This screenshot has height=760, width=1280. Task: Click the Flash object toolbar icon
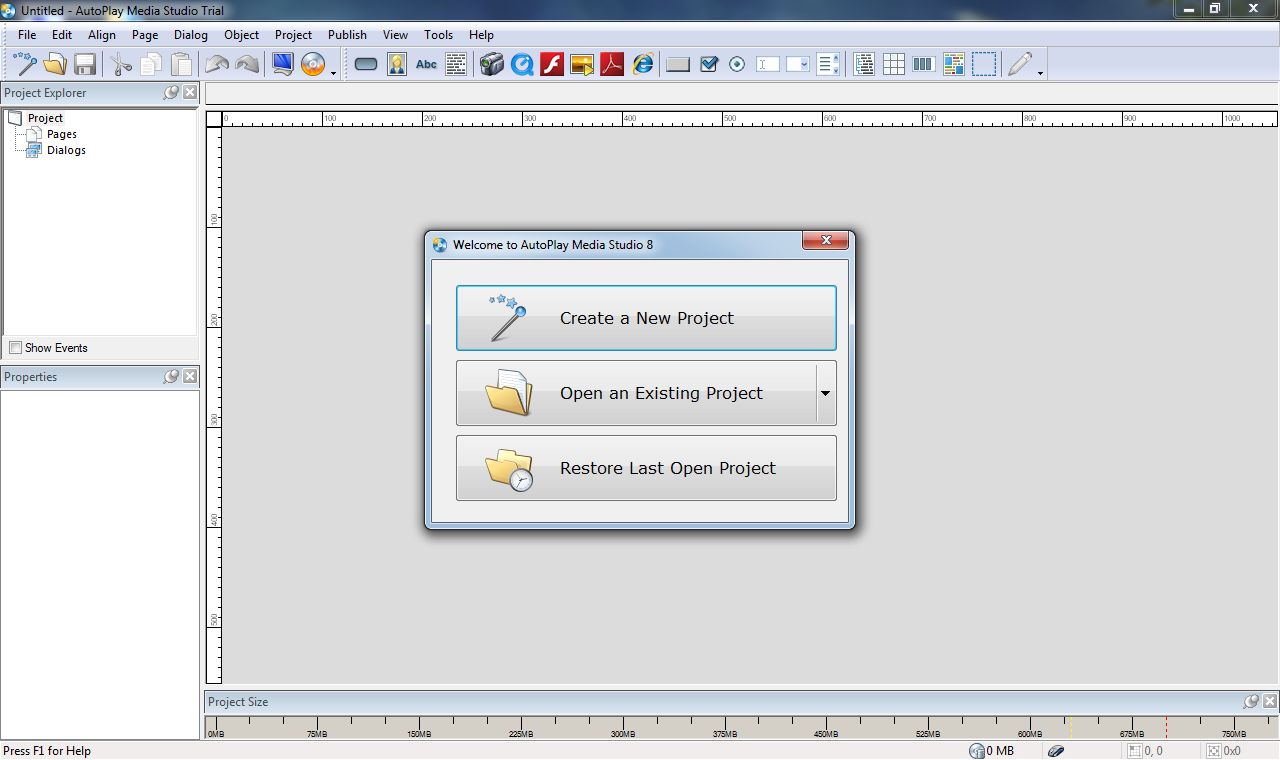pyautogui.click(x=552, y=65)
